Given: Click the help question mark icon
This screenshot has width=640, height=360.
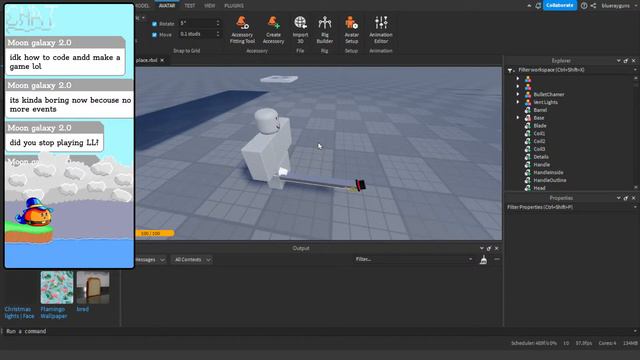Looking at the screenshot, I should [584, 6].
